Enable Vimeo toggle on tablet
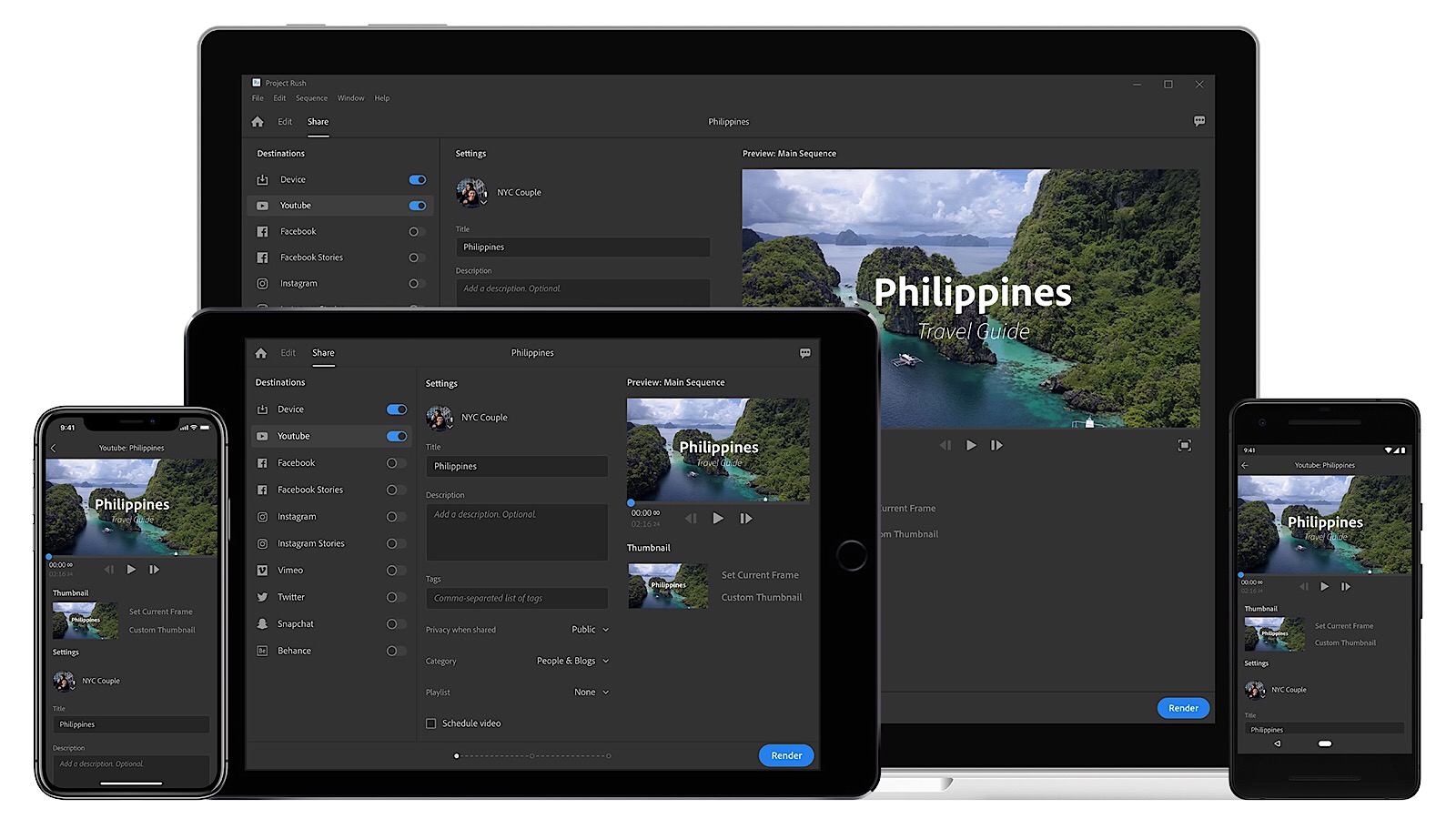The width and height of the screenshot is (1456, 819). point(395,571)
